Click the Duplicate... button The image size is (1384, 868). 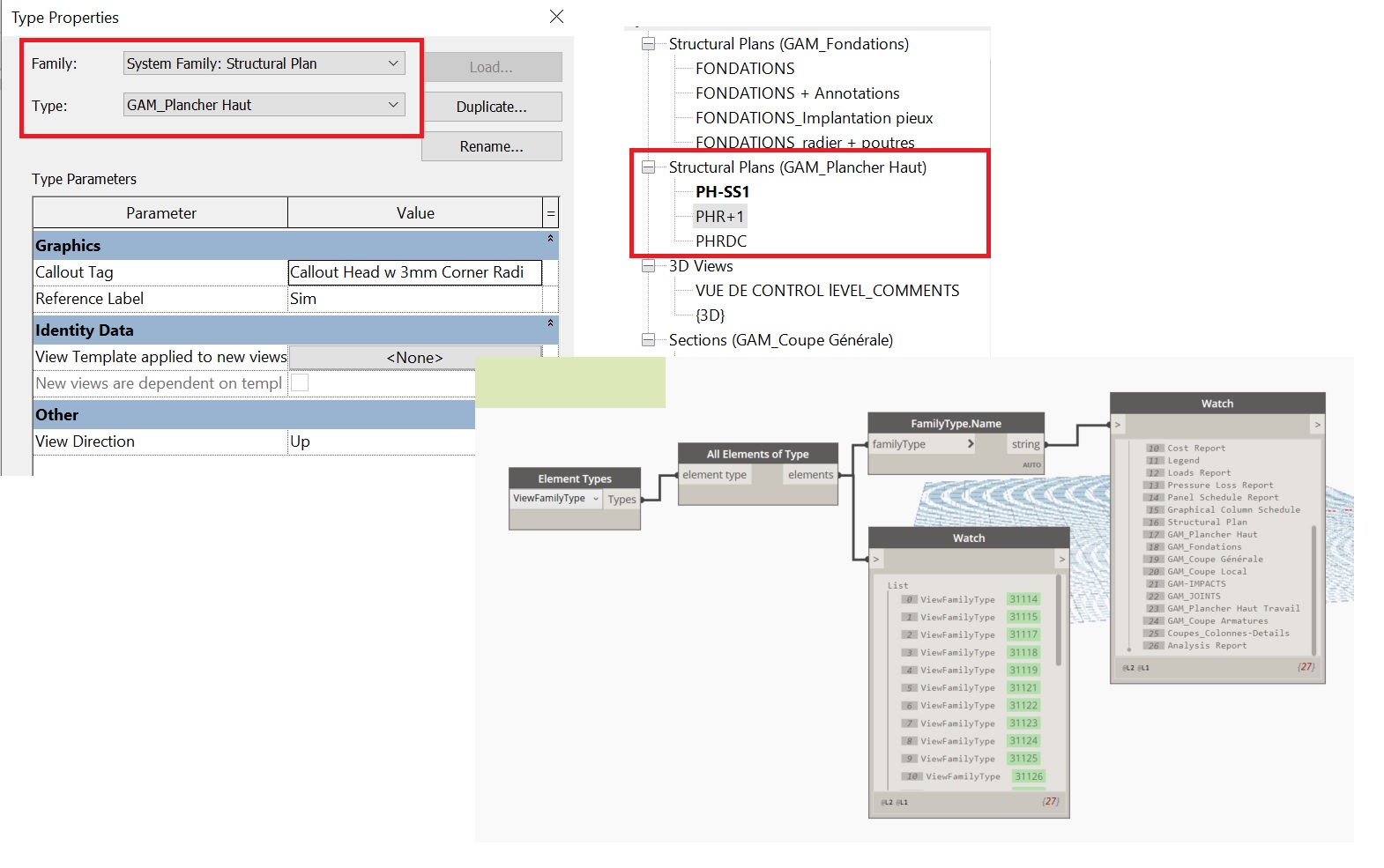[491, 107]
